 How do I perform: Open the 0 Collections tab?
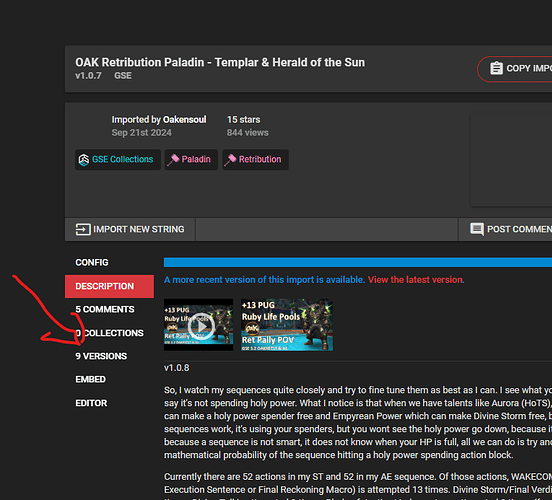tap(109, 333)
